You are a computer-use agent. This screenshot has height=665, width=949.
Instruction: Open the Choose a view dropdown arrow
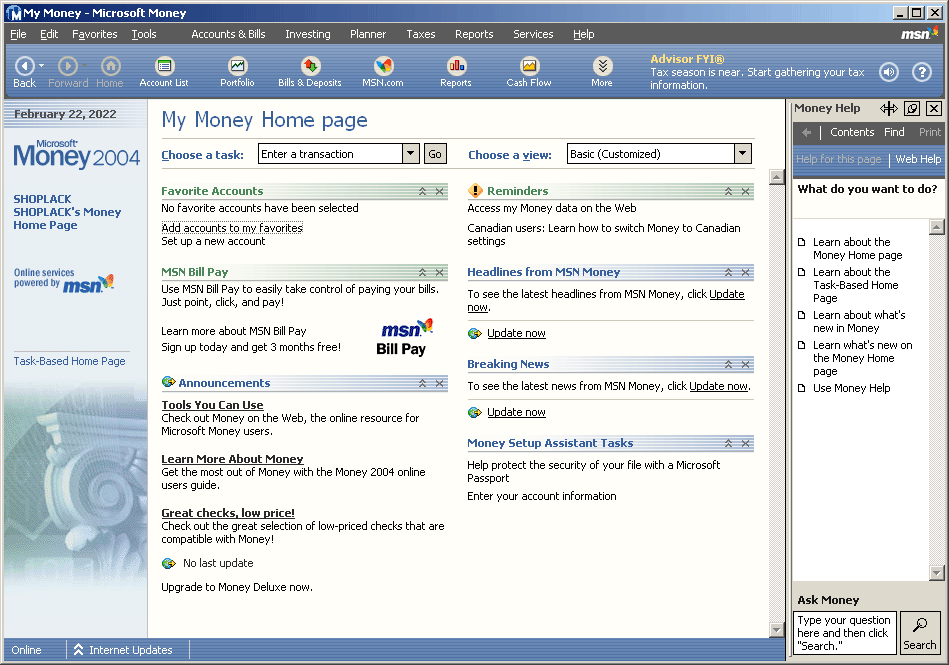pos(743,154)
